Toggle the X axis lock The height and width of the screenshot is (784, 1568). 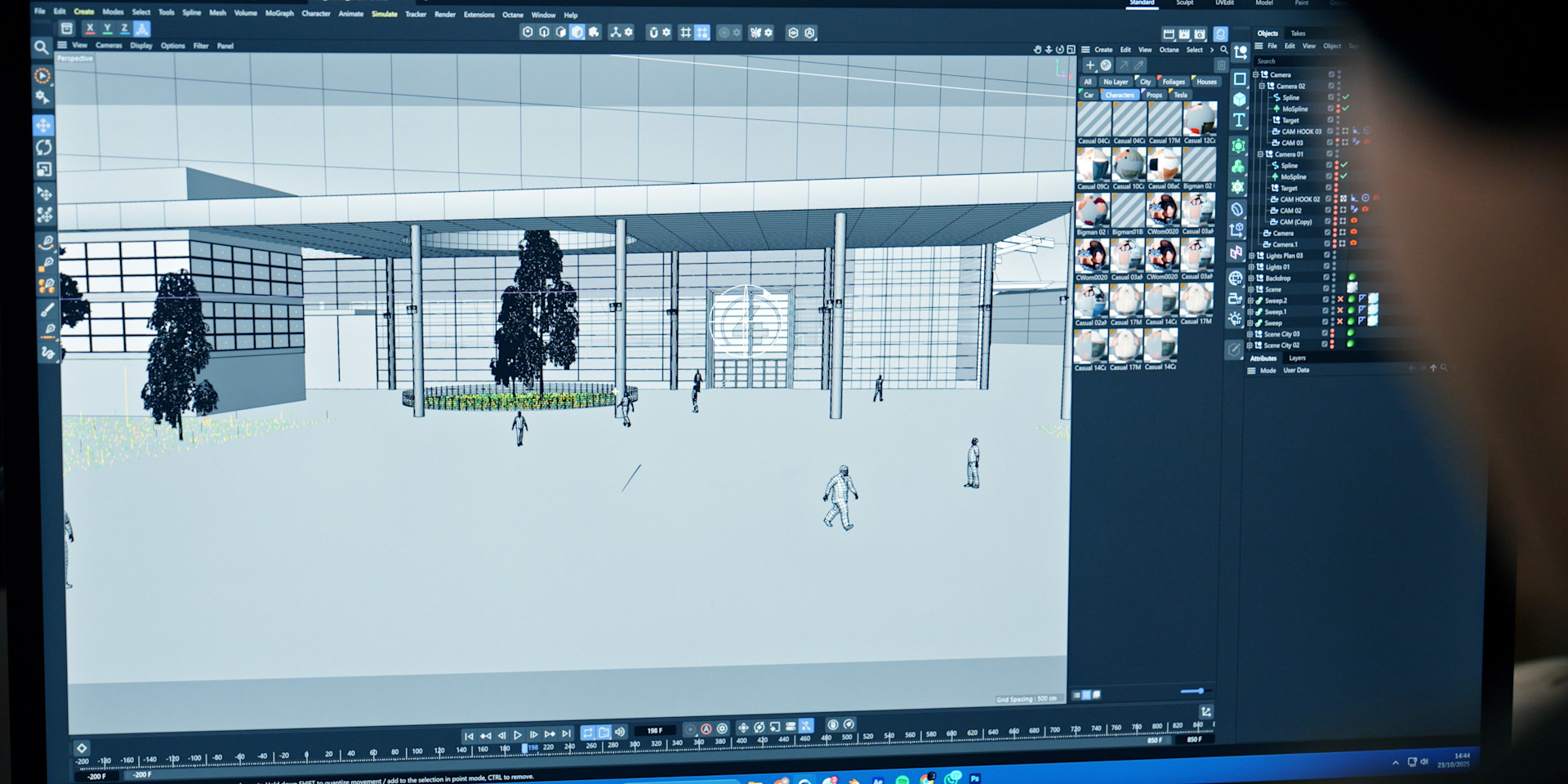pos(90,29)
